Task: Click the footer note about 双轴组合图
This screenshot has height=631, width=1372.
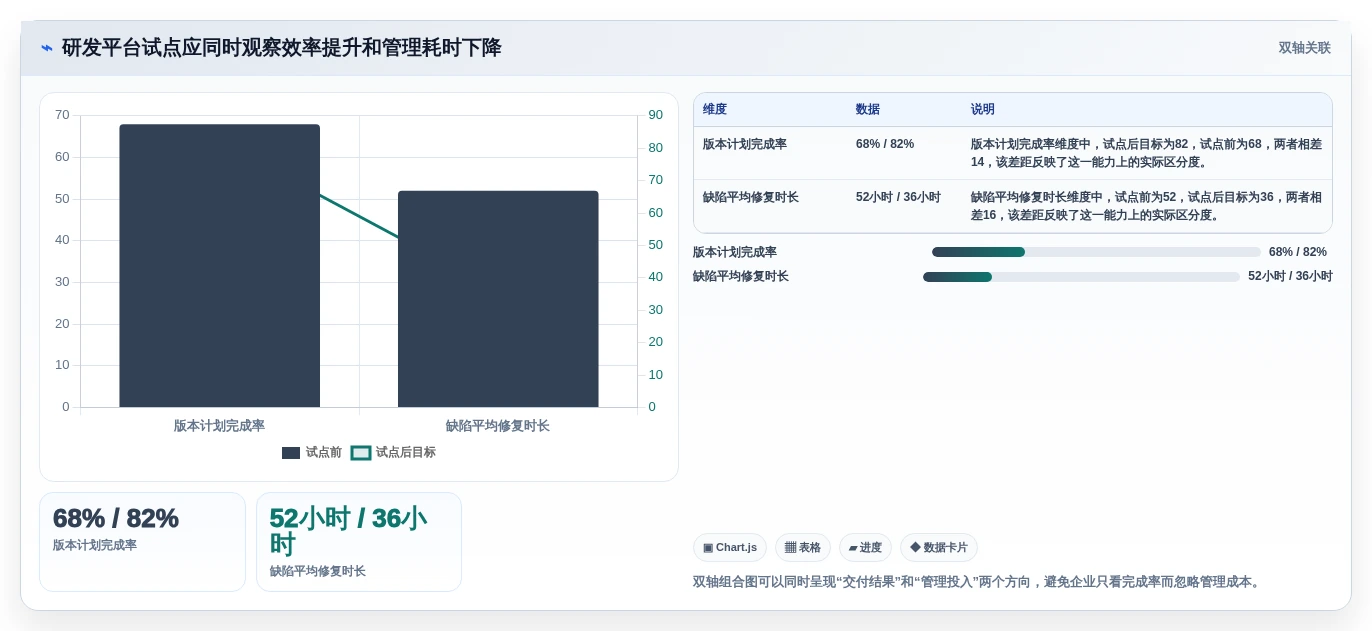Action: click(978, 581)
